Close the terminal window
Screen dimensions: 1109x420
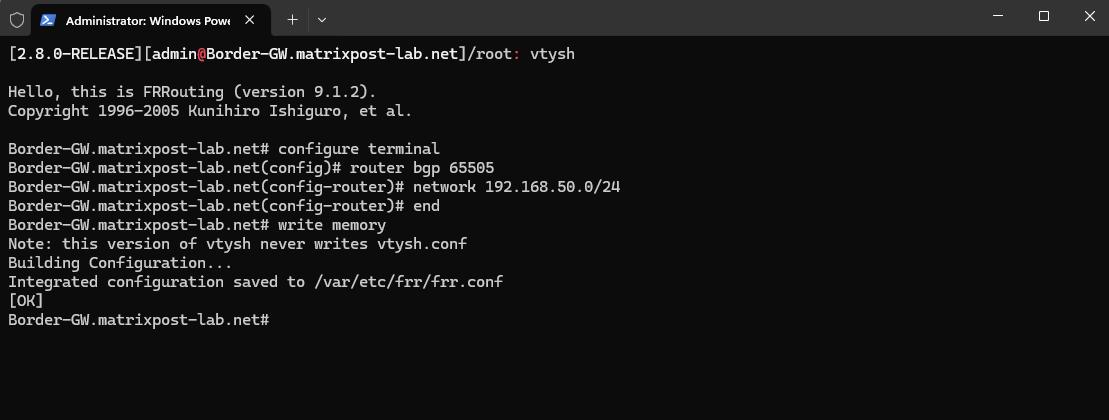[1089, 16]
